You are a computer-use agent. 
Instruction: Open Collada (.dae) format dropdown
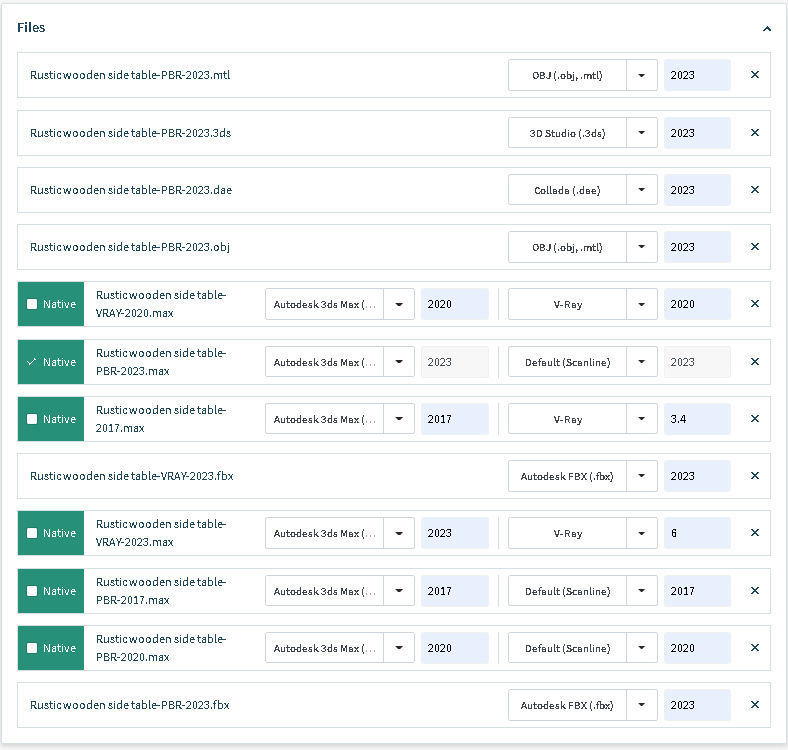pyautogui.click(x=642, y=190)
